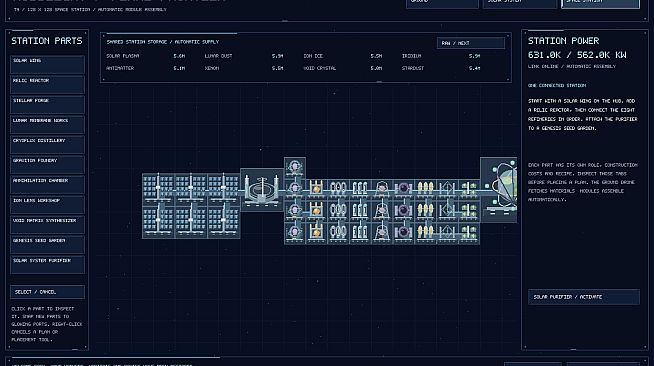Select the Graviton Foundry part
Image resolution: width=654 pixels, height=366 pixels.
click(x=47, y=165)
